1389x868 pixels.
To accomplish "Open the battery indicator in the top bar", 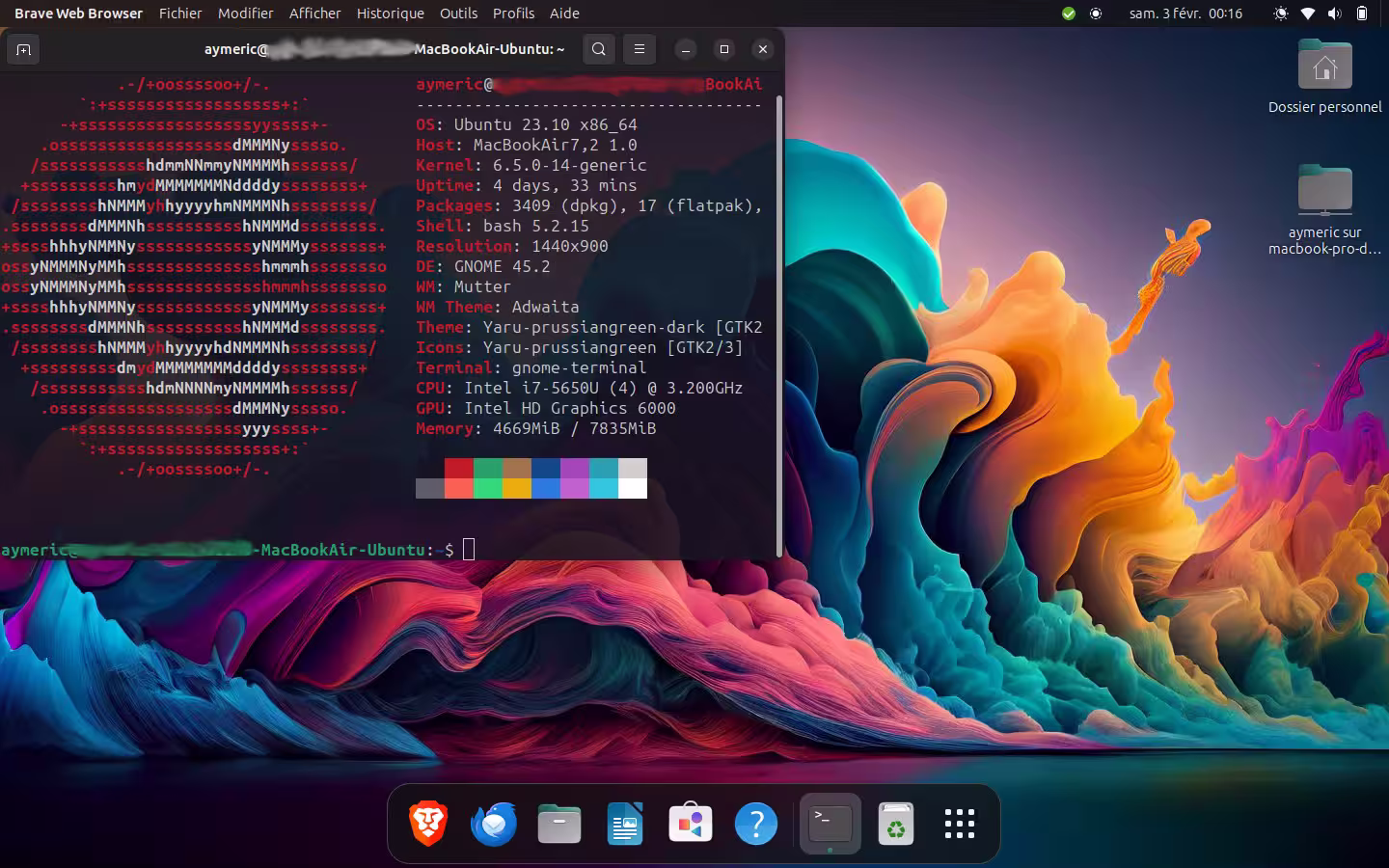I will tap(1362, 14).
